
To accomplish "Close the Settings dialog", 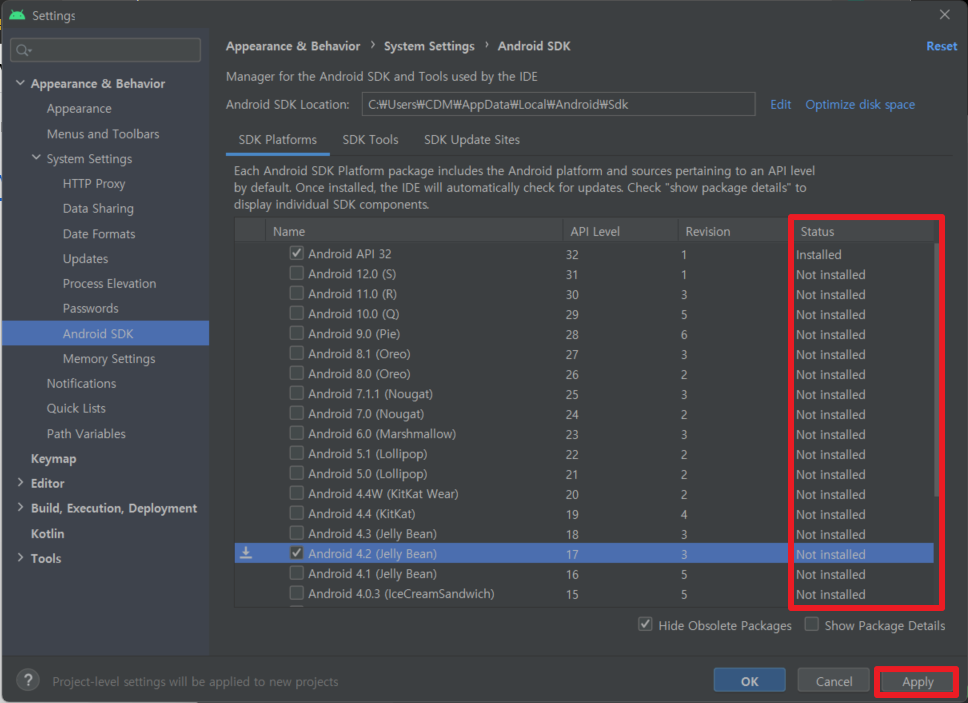I will tap(945, 15).
